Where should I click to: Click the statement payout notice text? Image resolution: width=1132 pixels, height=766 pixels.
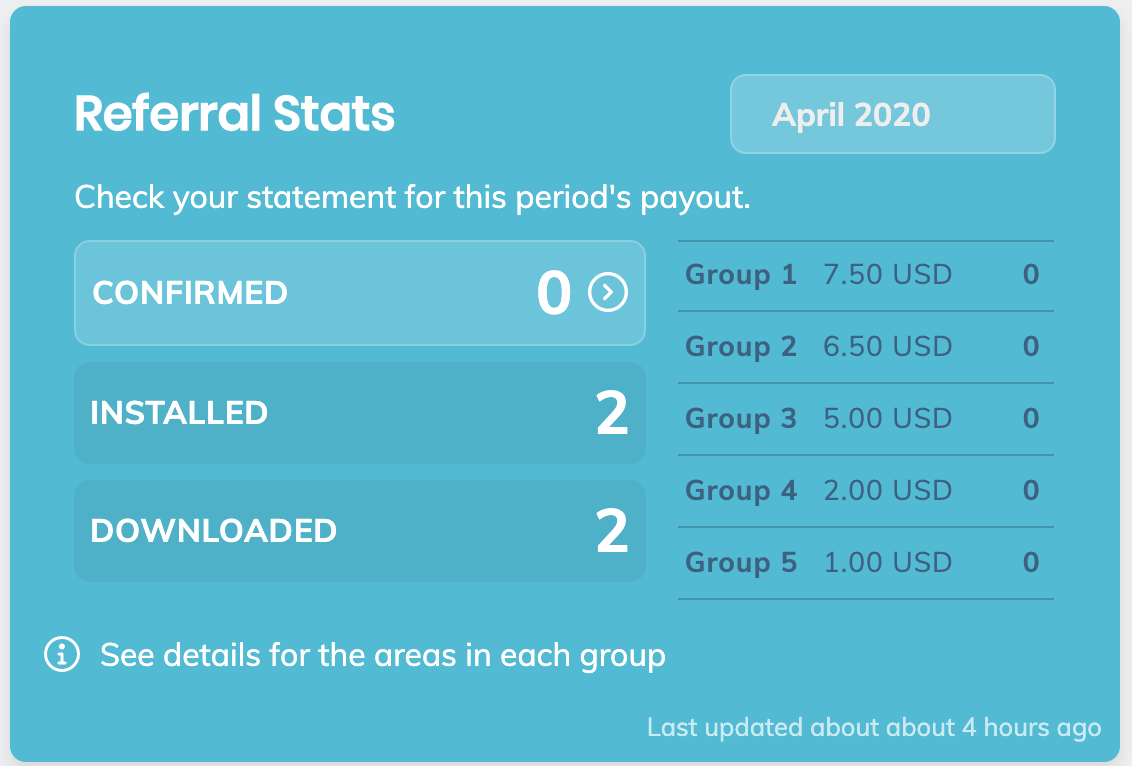tap(412, 197)
